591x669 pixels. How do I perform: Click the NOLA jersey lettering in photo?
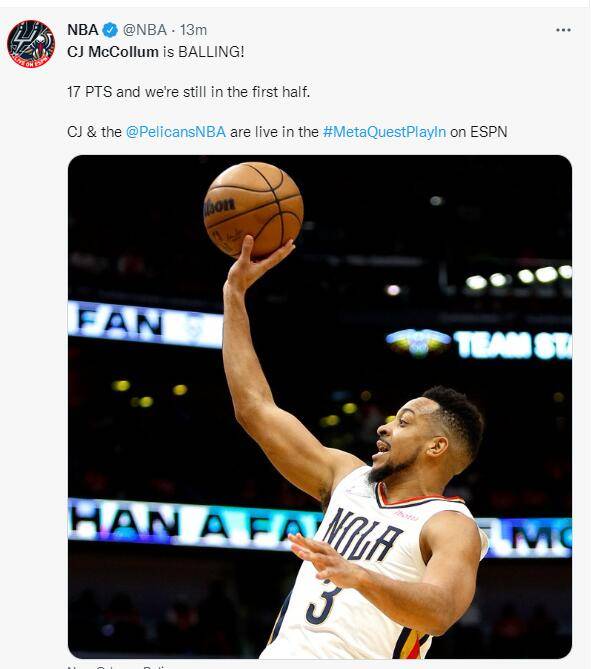[x=361, y=534]
